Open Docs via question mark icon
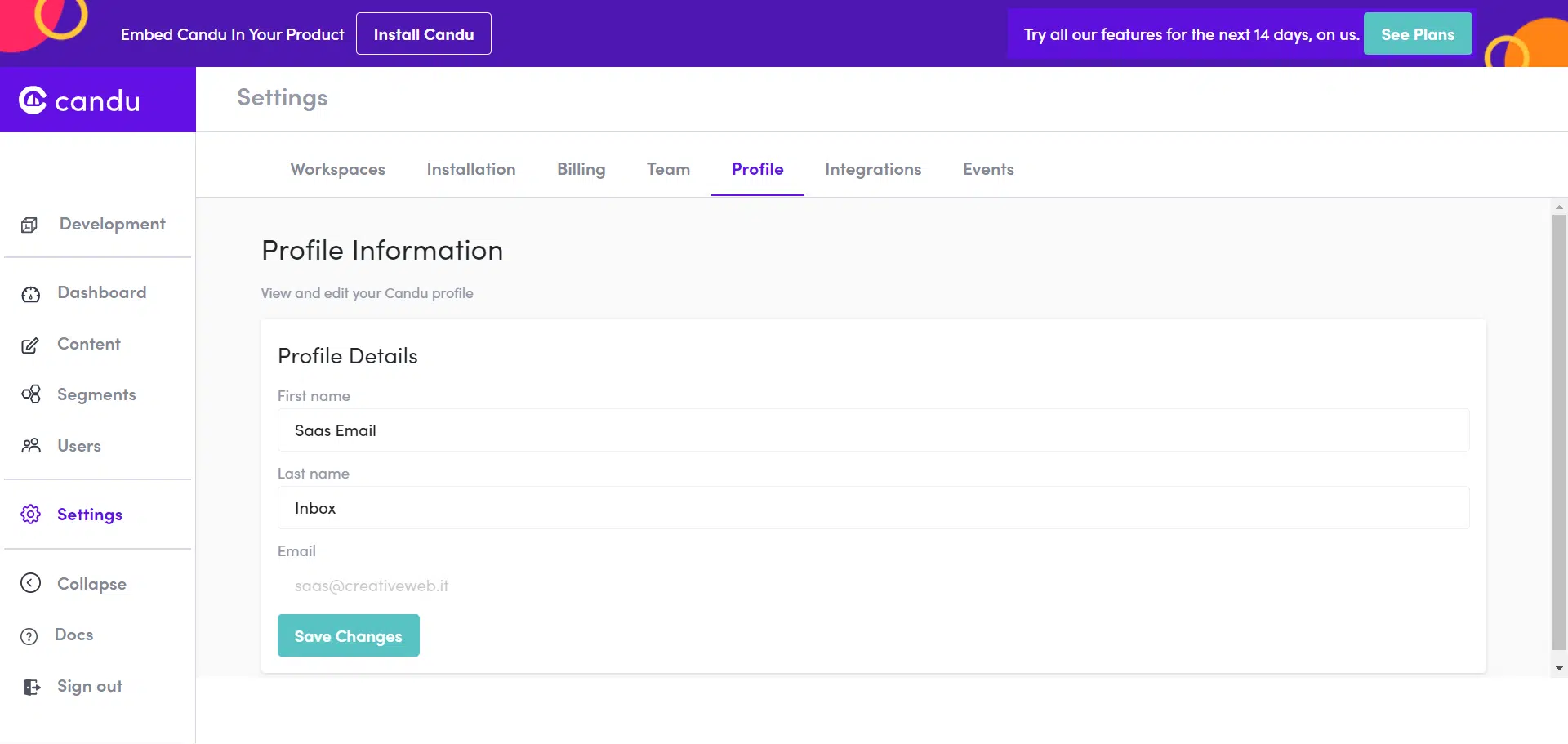The width and height of the screenshot is (1568, 744). coord(29,636)
